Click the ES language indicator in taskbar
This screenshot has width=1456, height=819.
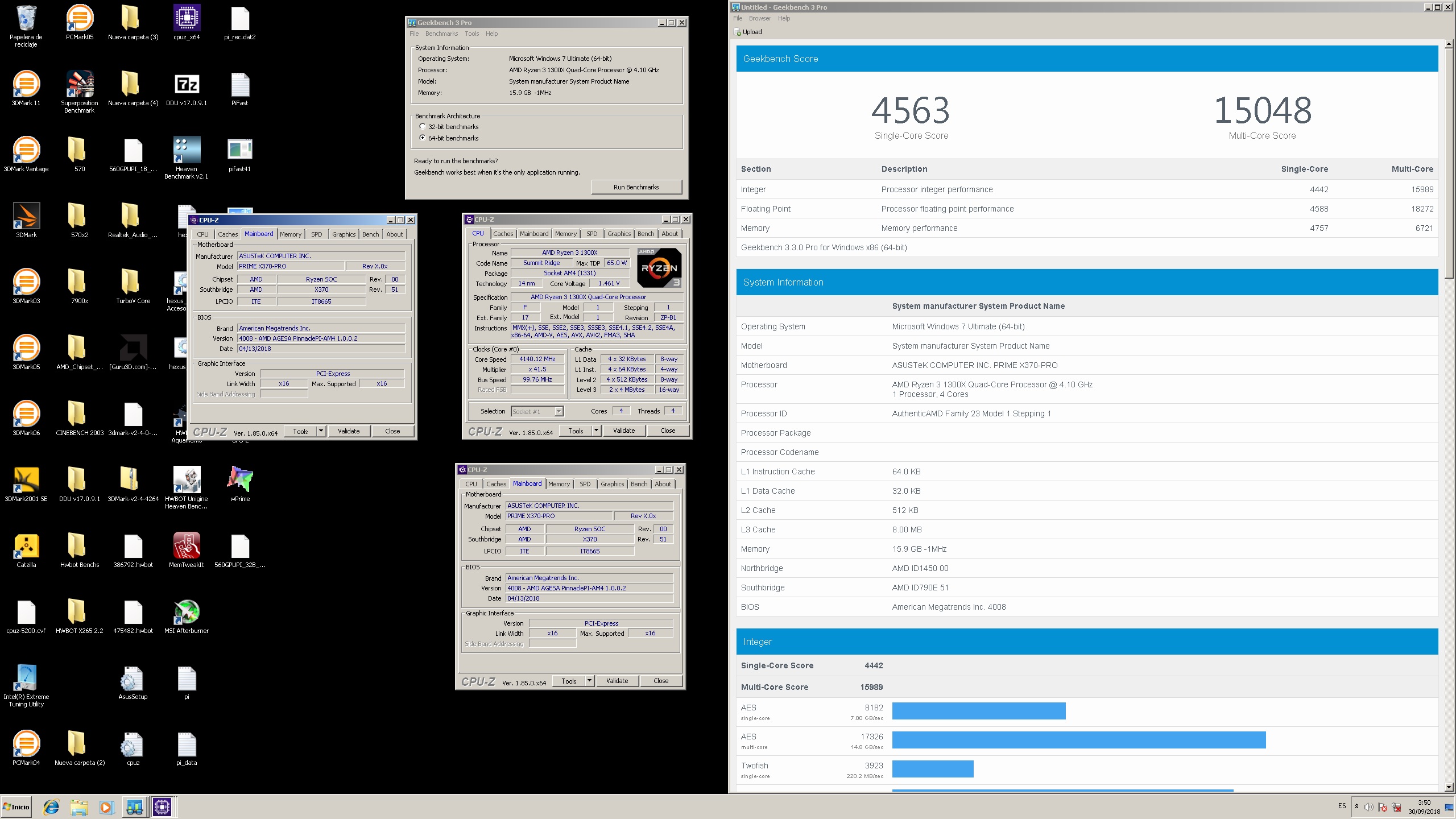[x=1342, y=806]
